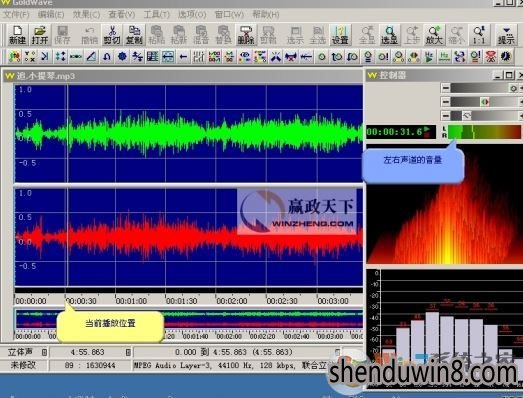Click the speed slider knob in controller
Image resolution: width=523 pixels, height=398 pixels.
[x=467, y=116]
